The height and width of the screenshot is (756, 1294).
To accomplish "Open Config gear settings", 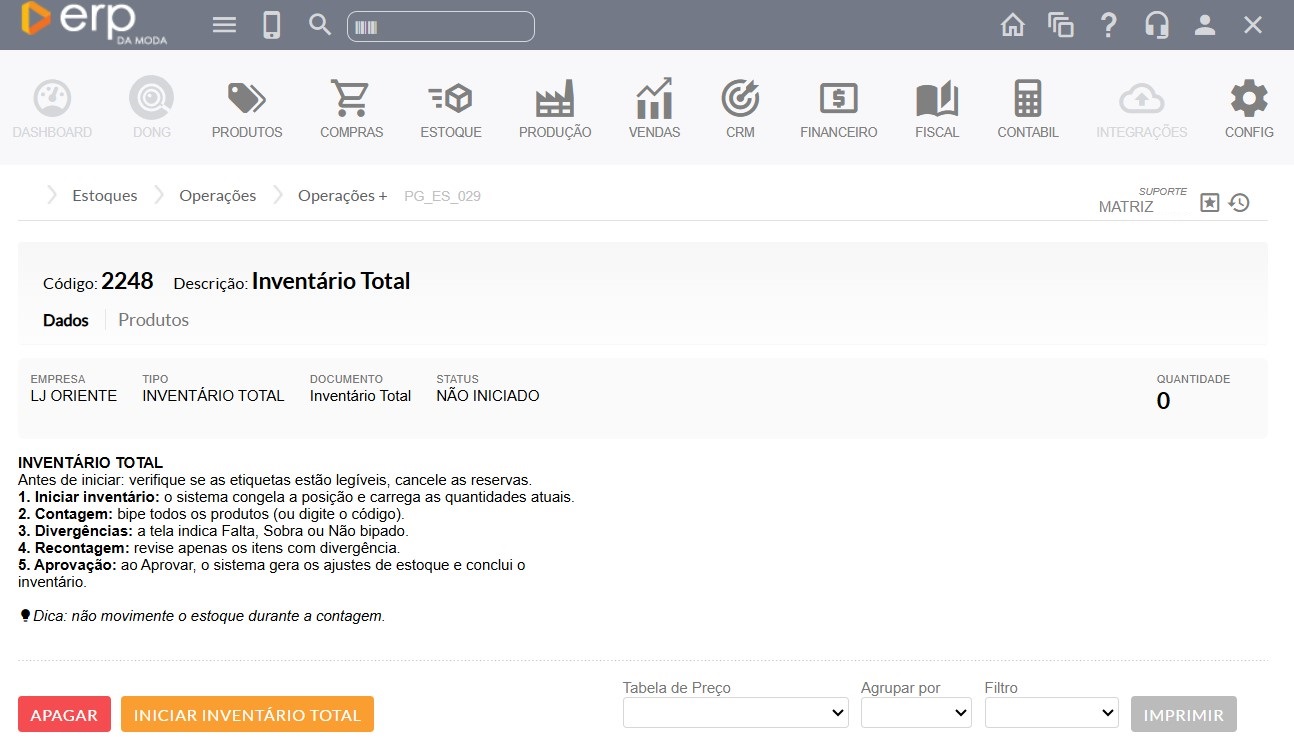I will (x=1248, y=108).
